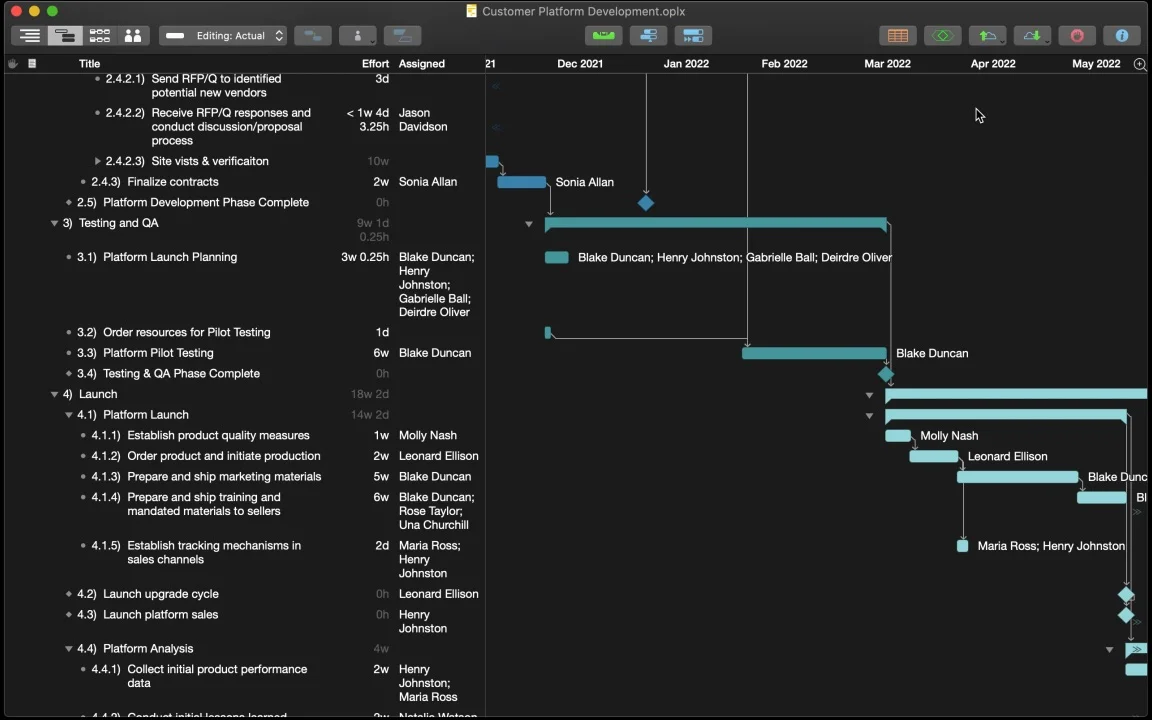The height and width of the screenshot is (720, 1152).
Task: Switch to the Resource view
Action: (133, 35)
